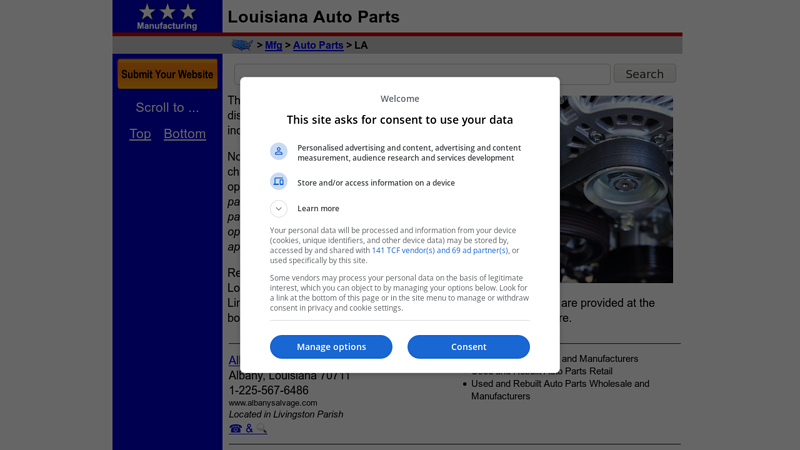Click the phone number 1-225-567-6486

pyautogui.click(x=268, y=390)
